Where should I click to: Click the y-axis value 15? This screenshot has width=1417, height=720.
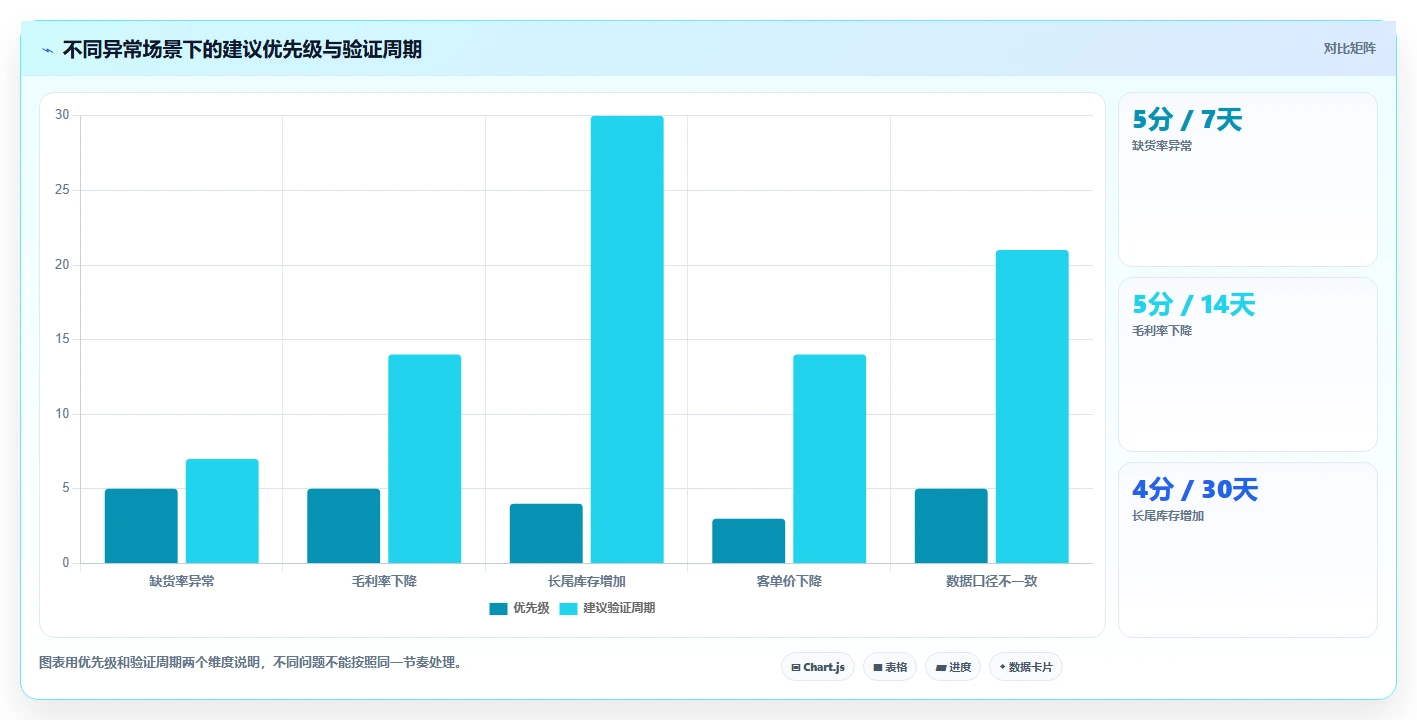pyautogui.click(x=62, y=339)
